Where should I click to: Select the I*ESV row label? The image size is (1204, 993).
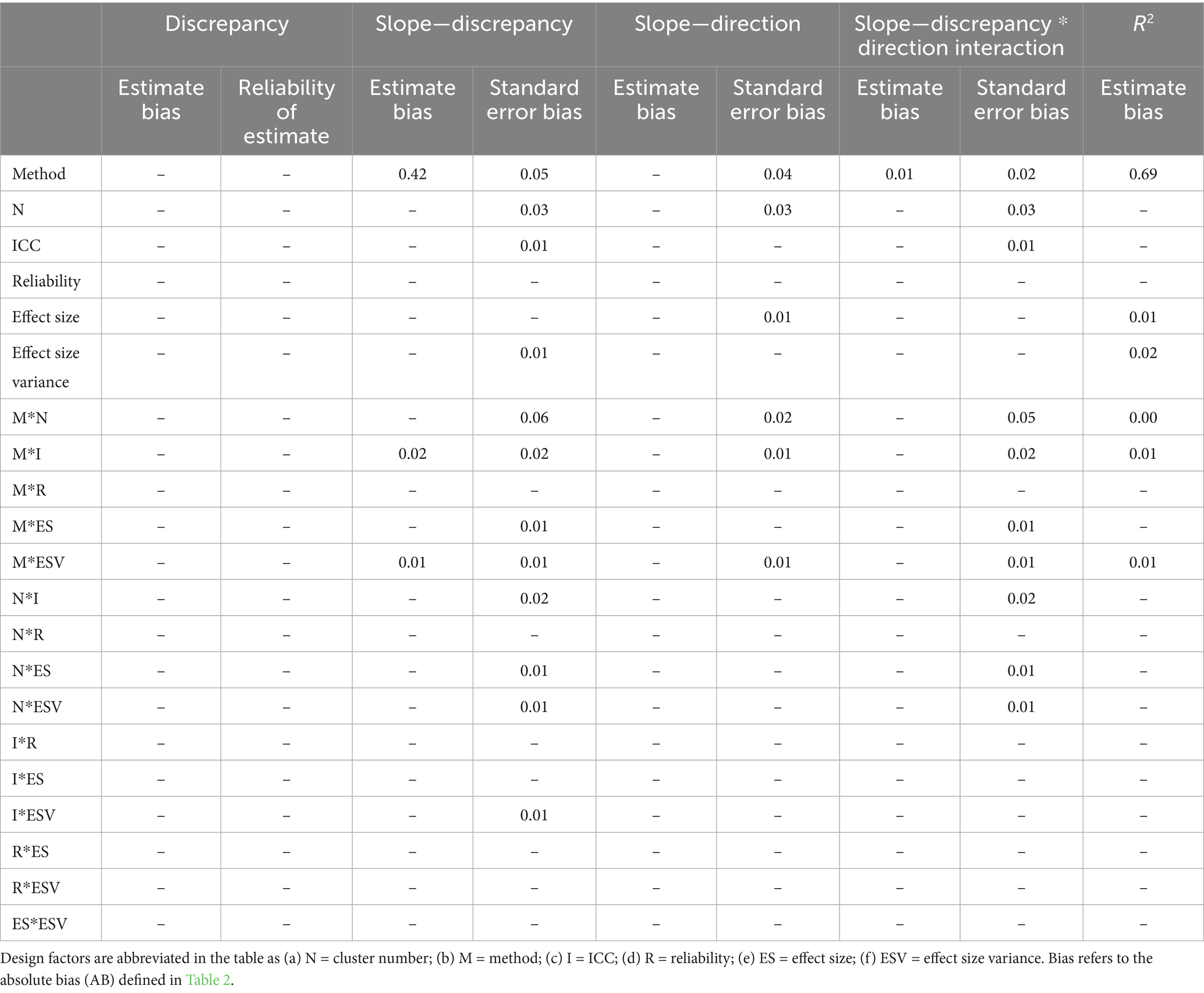tap(34, 815)
